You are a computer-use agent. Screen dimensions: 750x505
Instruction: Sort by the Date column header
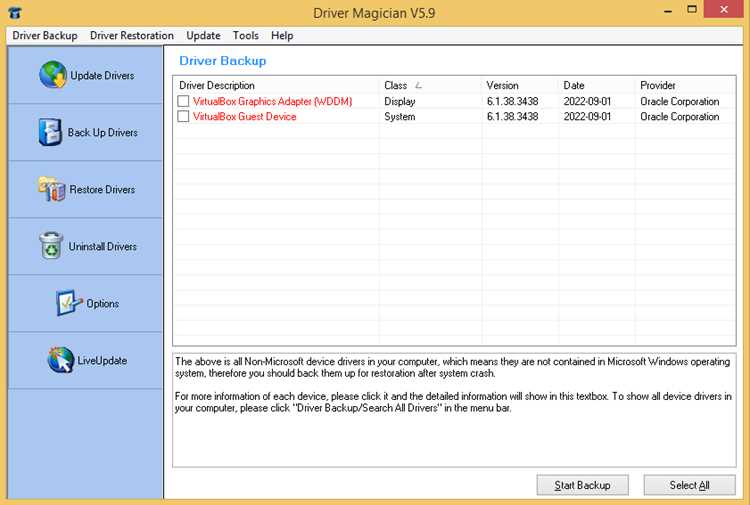tap(596, 85)
